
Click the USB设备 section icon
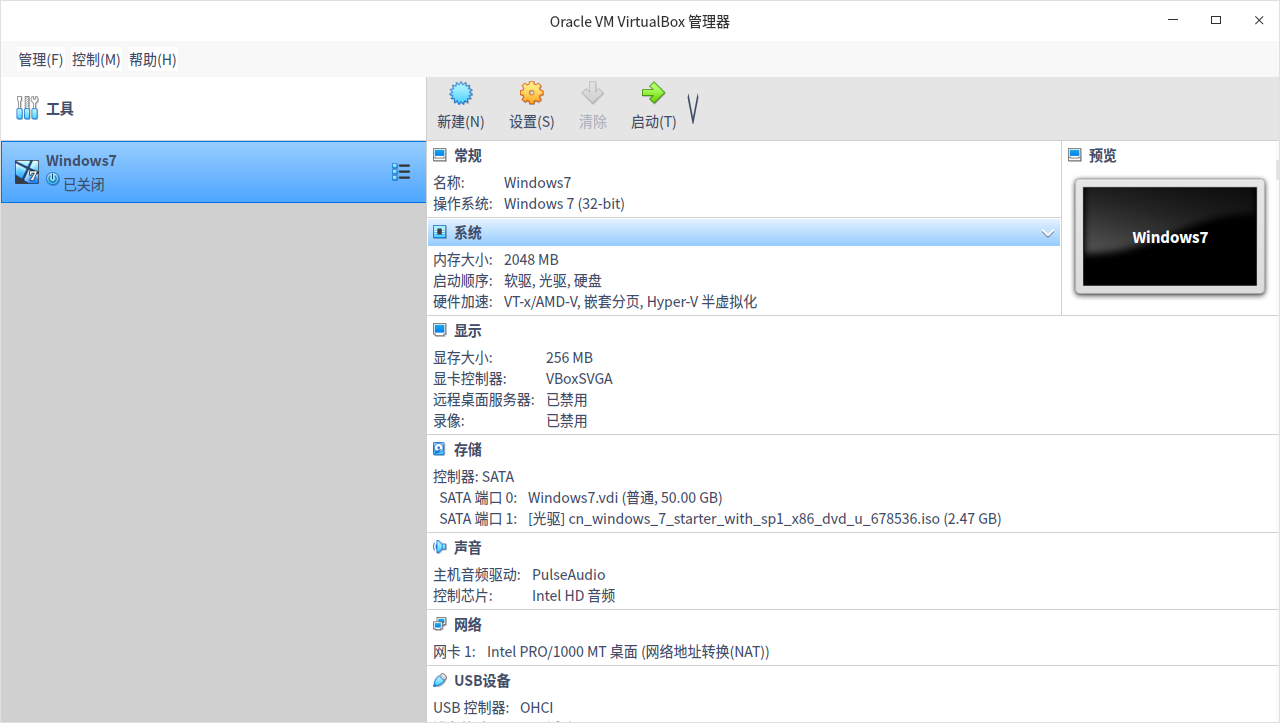tap(440, 680)
